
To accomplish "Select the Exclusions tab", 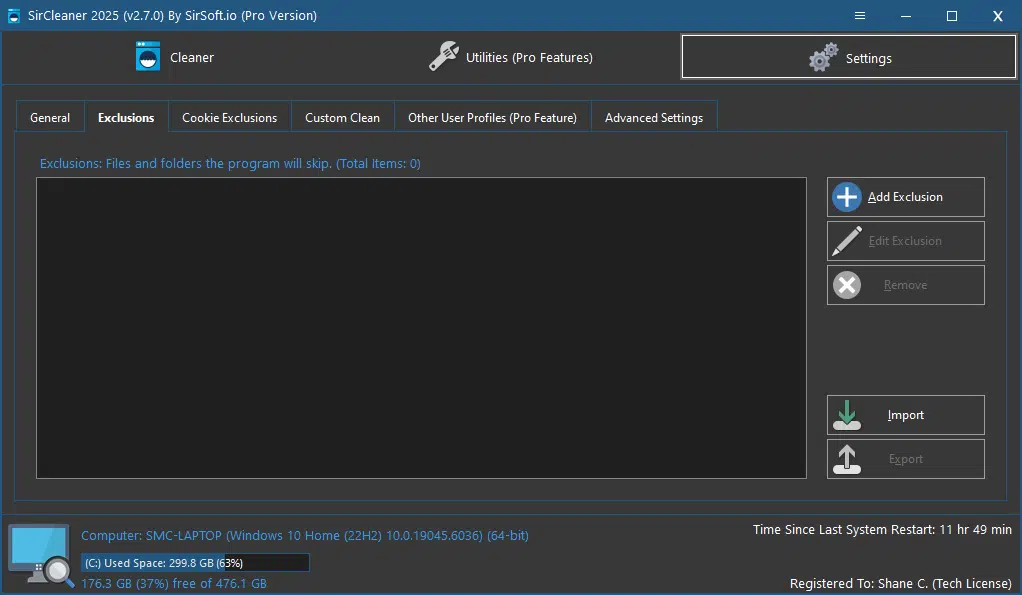I will click(x=126, y=117).
